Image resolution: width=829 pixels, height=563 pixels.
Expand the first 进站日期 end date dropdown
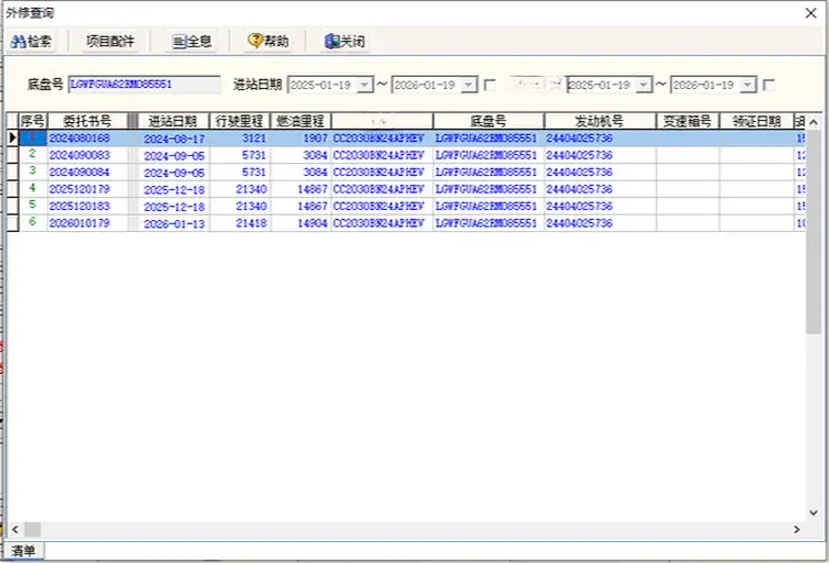(468, 85)
